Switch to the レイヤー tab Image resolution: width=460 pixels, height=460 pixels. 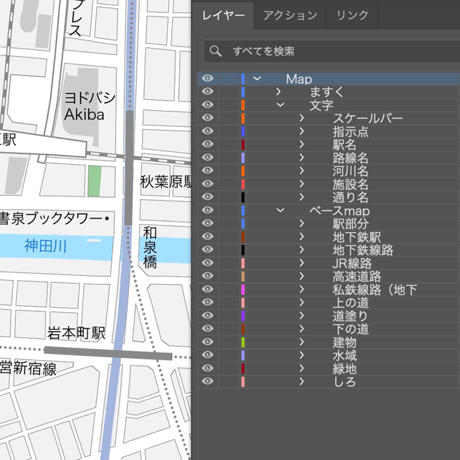tap(223, 15)
